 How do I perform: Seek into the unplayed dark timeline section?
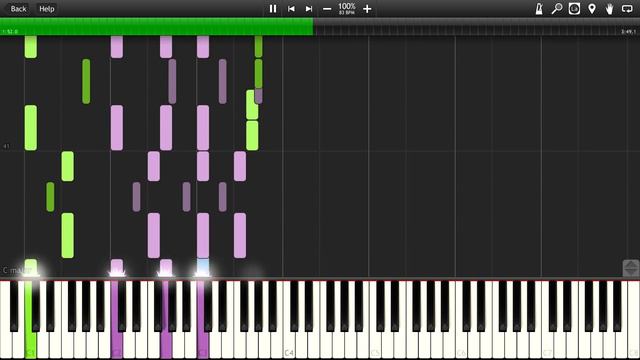[477, 27]
